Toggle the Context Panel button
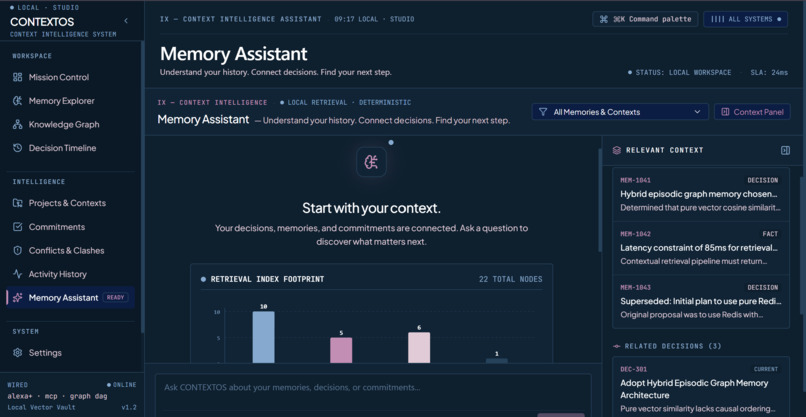This screenshot has height=417, width=806. point(752,112)
